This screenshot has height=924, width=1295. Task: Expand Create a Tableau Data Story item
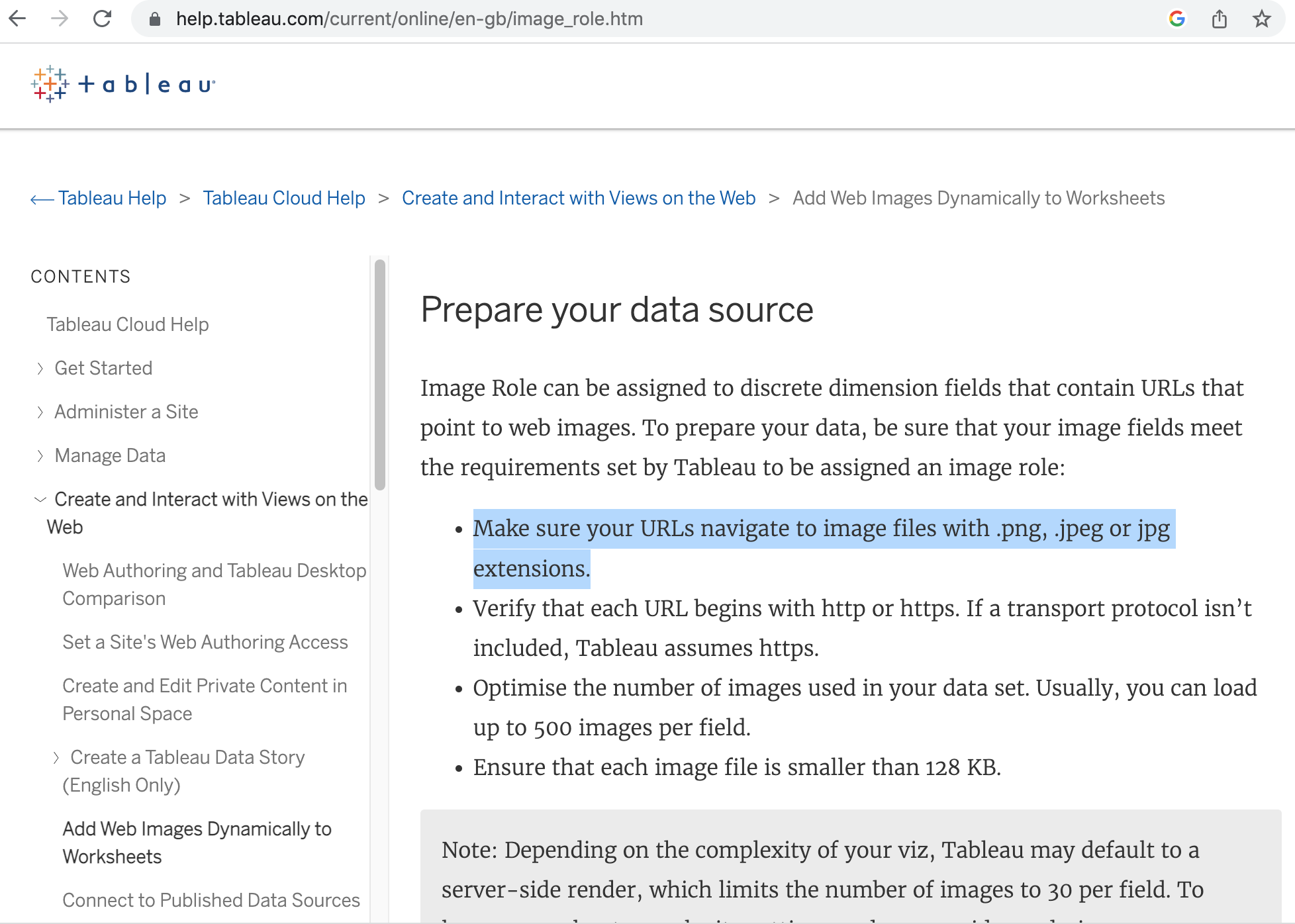coord(56,758)
